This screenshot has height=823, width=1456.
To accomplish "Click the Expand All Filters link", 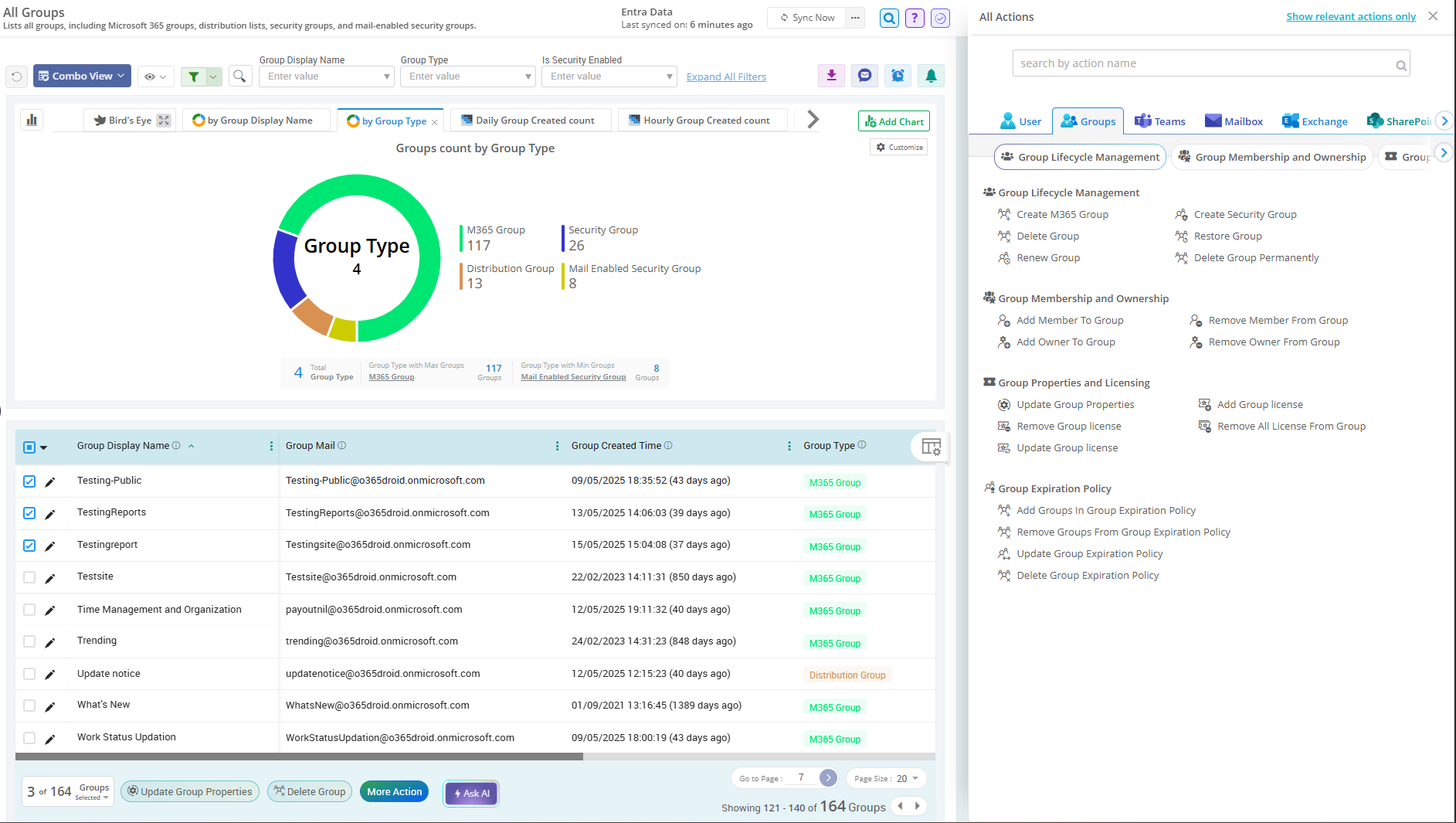I will click(x=726, y=77).
